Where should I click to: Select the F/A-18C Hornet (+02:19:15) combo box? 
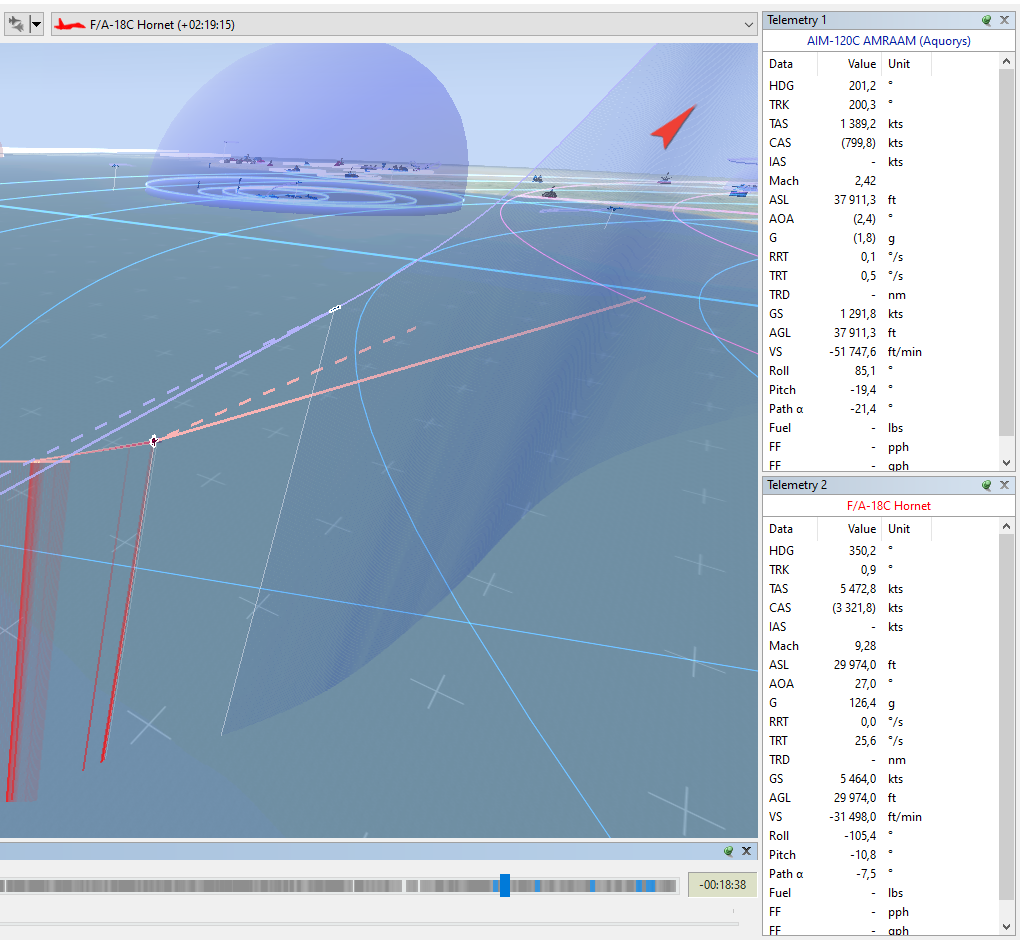[x=404, y=25]
